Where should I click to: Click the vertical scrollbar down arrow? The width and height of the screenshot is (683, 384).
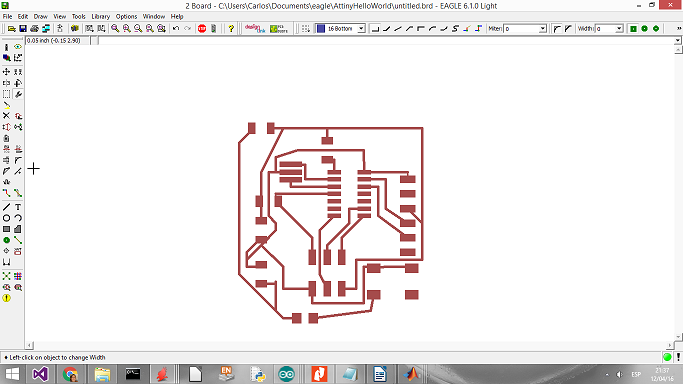678,337
